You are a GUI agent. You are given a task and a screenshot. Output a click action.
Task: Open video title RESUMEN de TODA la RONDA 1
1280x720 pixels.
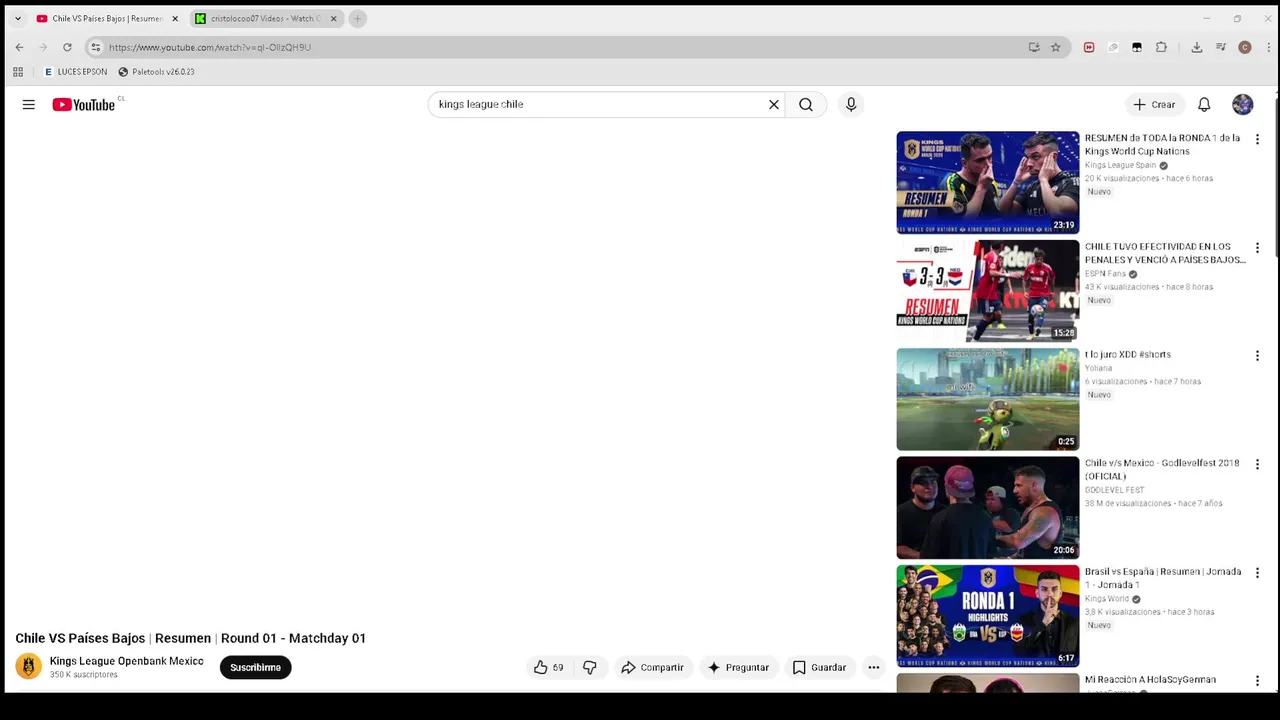pyautogui.click(x=1162, y=145)
